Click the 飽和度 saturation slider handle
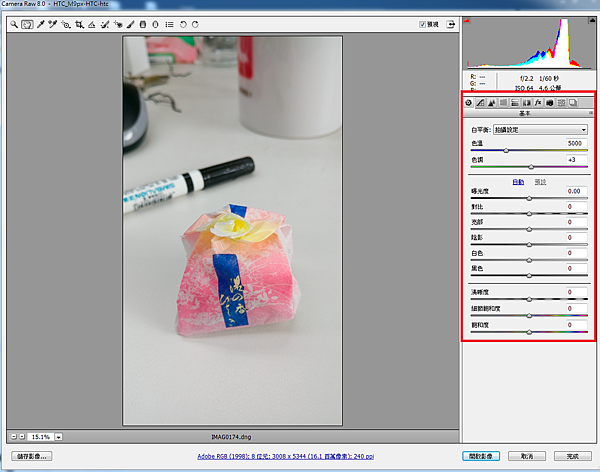The image size is (600, 472). pos(529,332)
